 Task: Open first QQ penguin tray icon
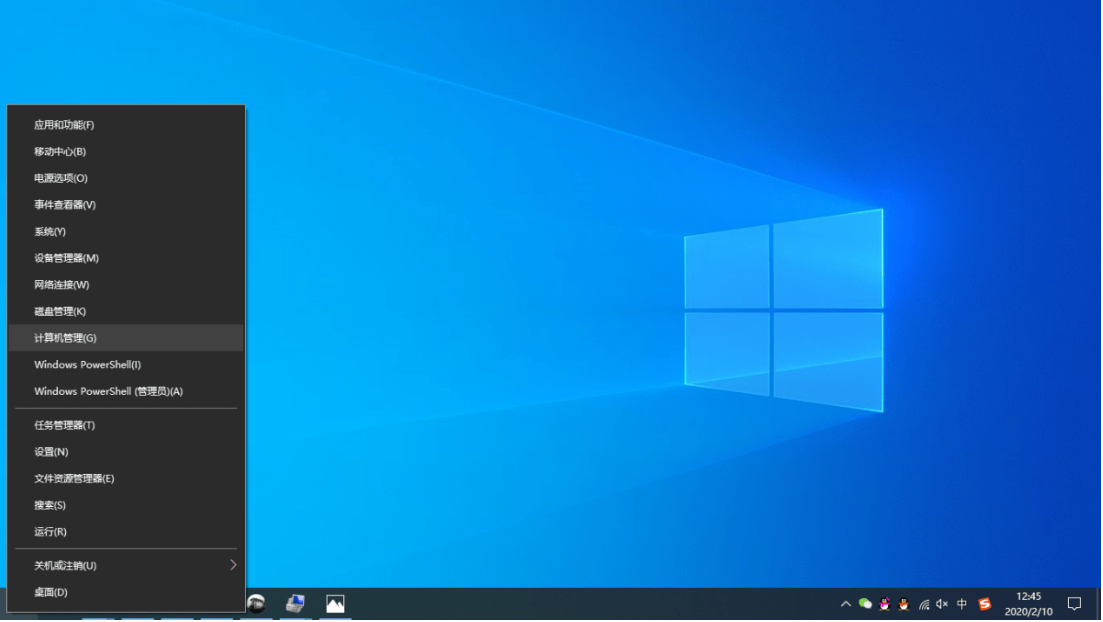click(885, 604)
